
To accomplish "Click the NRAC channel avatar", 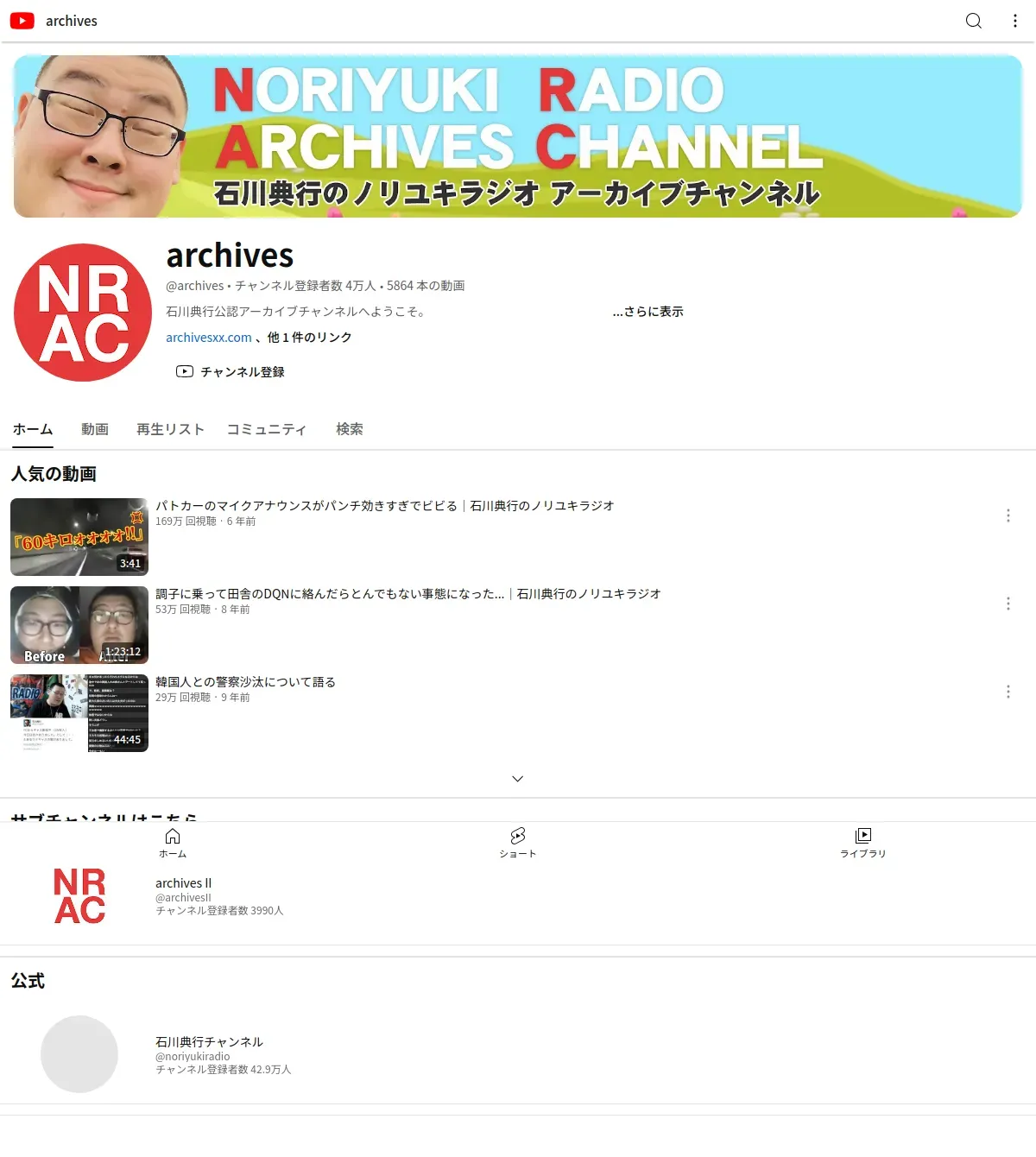I will pyautogui.click(x=83, y=313).
